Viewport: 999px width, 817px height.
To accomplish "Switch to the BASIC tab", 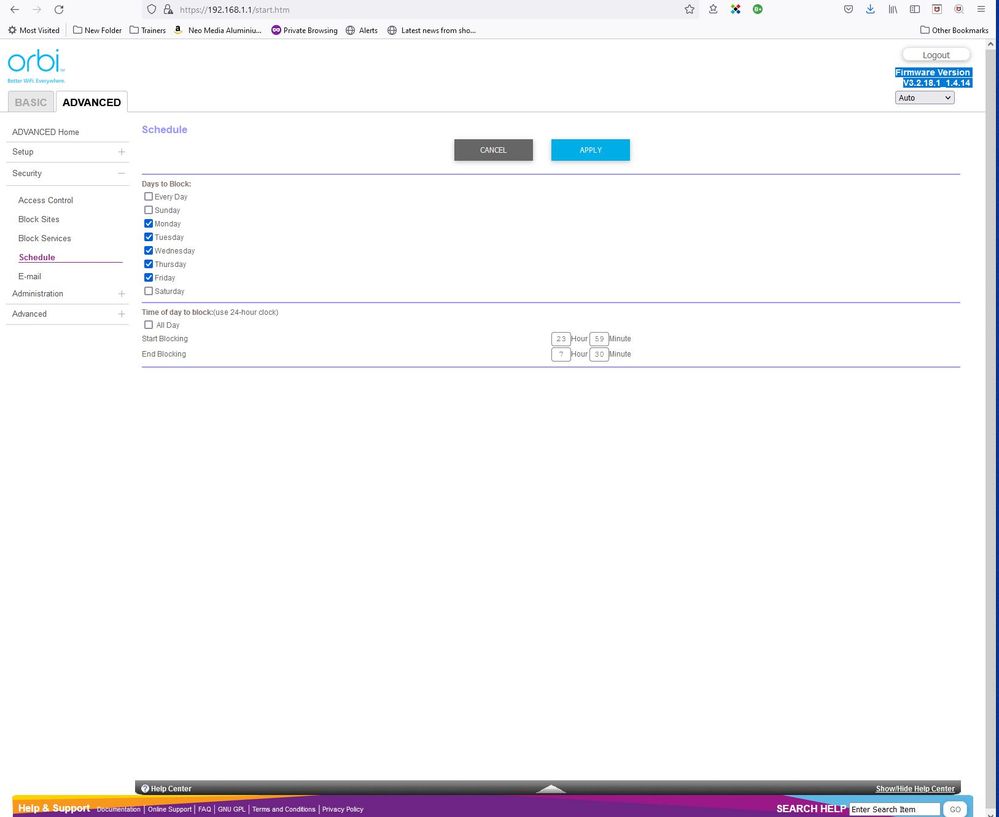I will [x=31, y=101].
